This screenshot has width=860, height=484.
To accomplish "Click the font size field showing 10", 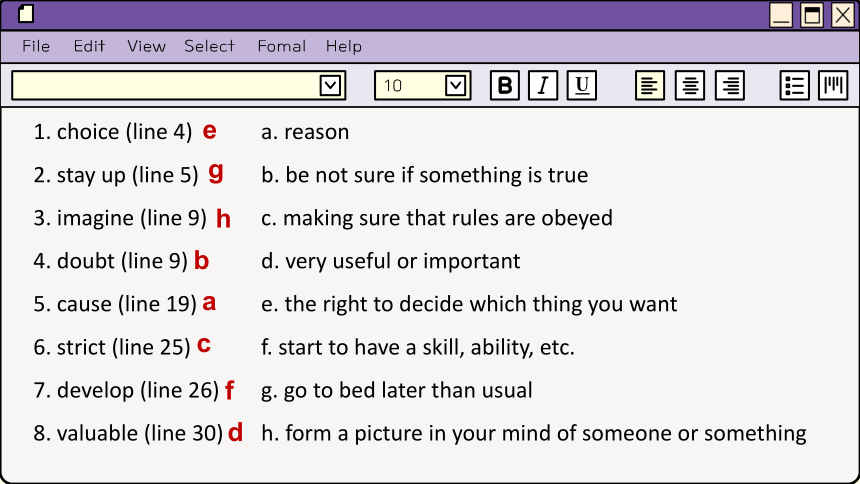I will 410,86.
